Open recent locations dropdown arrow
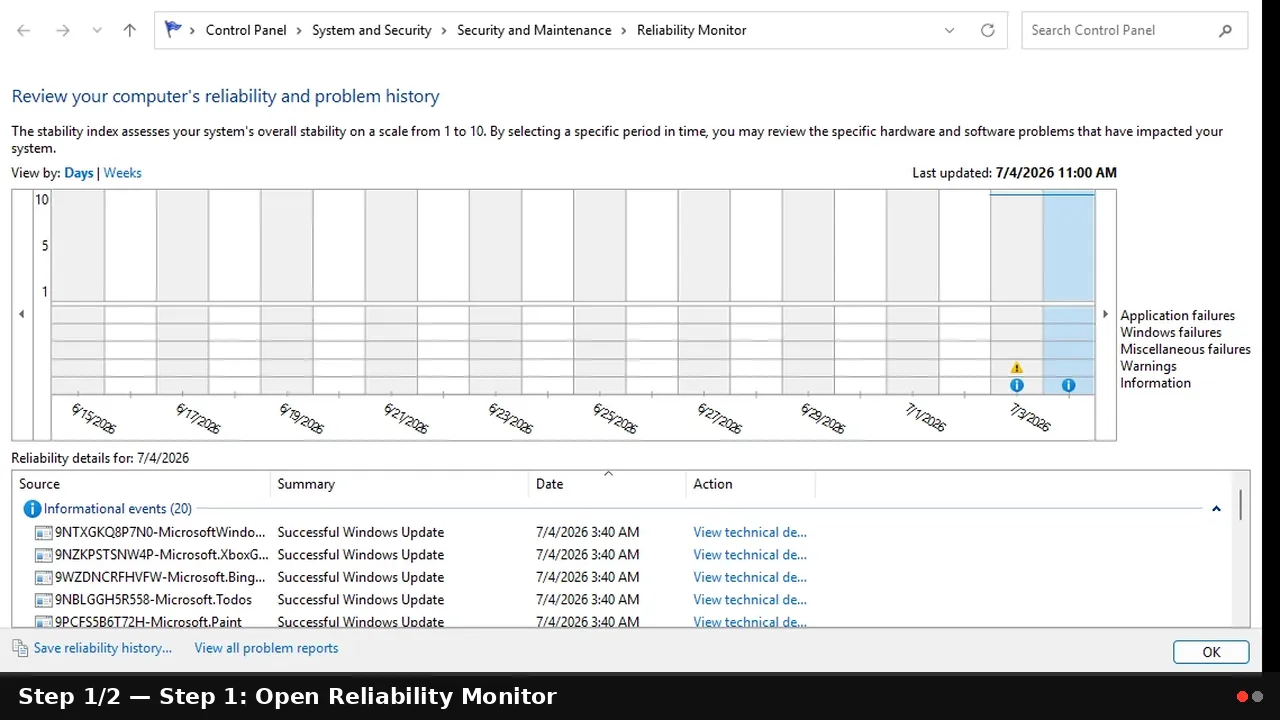Image resolution: width=1280 pixels, height=720 pixels. (97, 30)
